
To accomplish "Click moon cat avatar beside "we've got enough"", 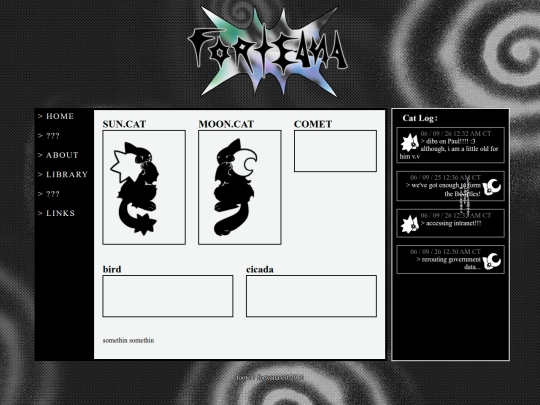I will coord(492,187).
